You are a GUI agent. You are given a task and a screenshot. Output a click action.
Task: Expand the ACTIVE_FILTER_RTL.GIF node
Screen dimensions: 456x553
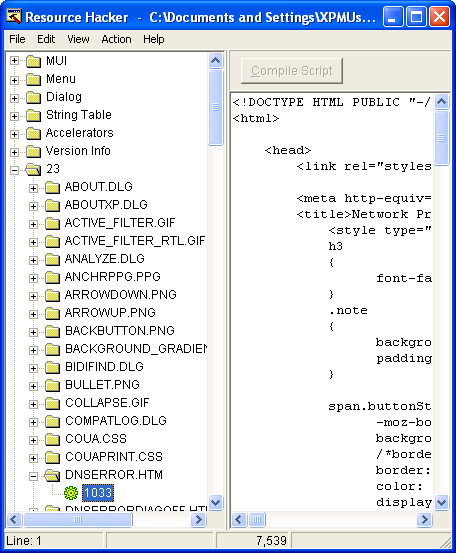coord(34,242)
